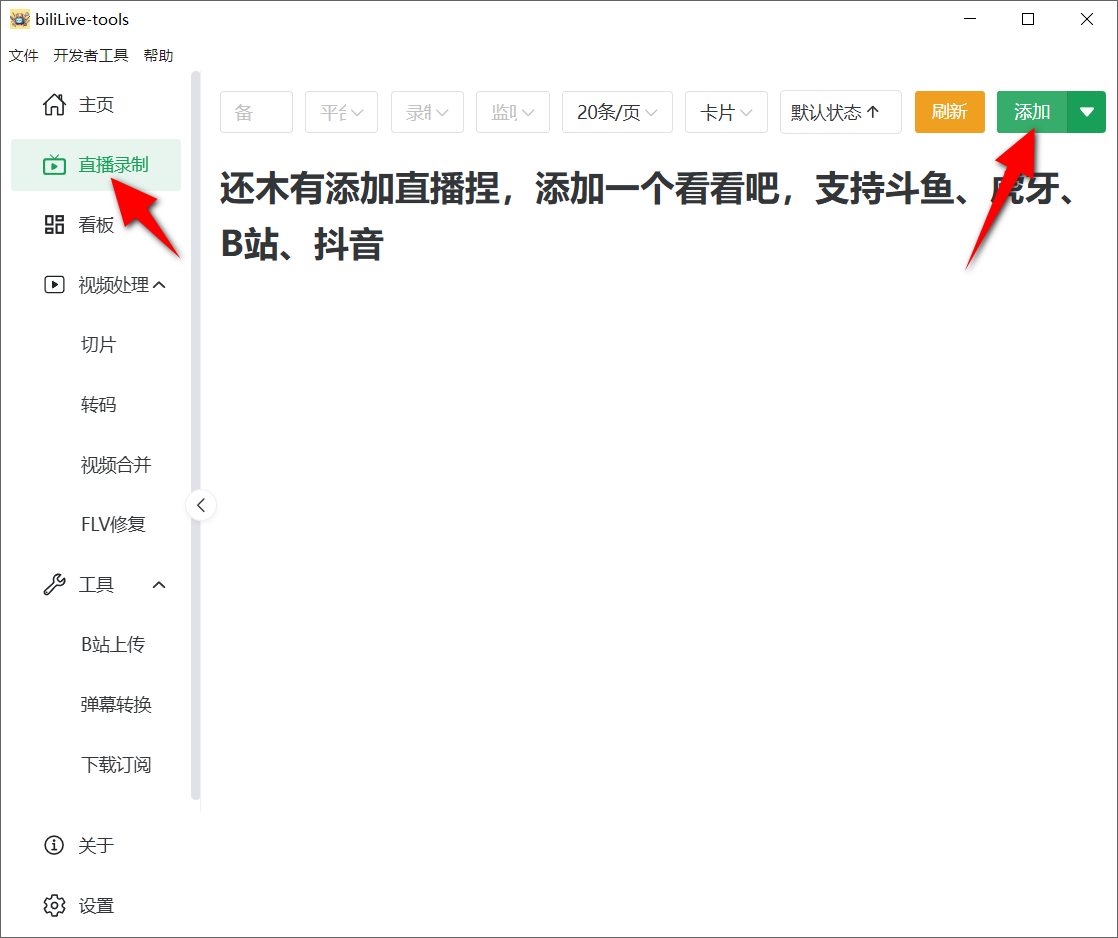Collapse the sidebar with the left chevron
This screenshot has width=1118, height=938.
click(x=201, y=505)
